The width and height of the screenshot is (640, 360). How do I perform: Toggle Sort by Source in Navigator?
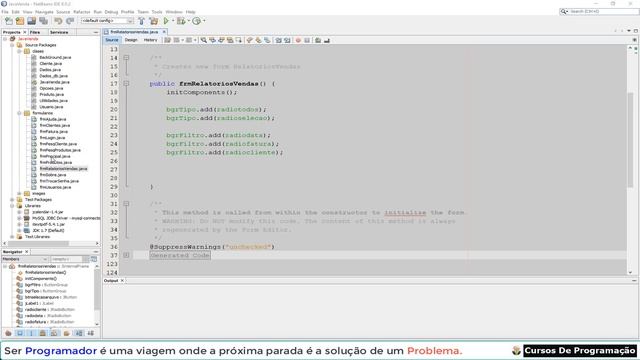point(90,333)
